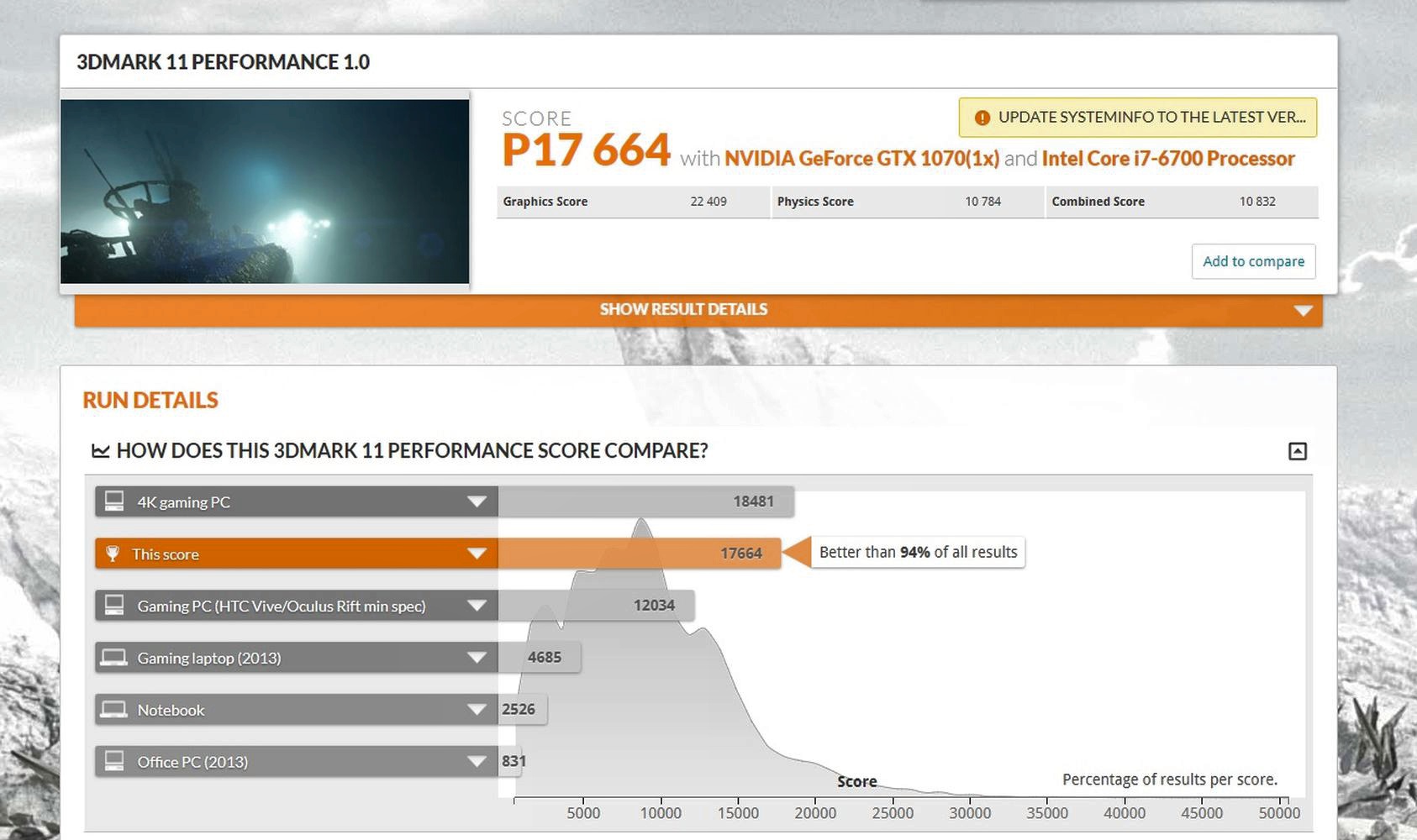The image size is (1417, 840).
Task: Click the 10000 tick on score axis
Action: [x=661, y=813]
